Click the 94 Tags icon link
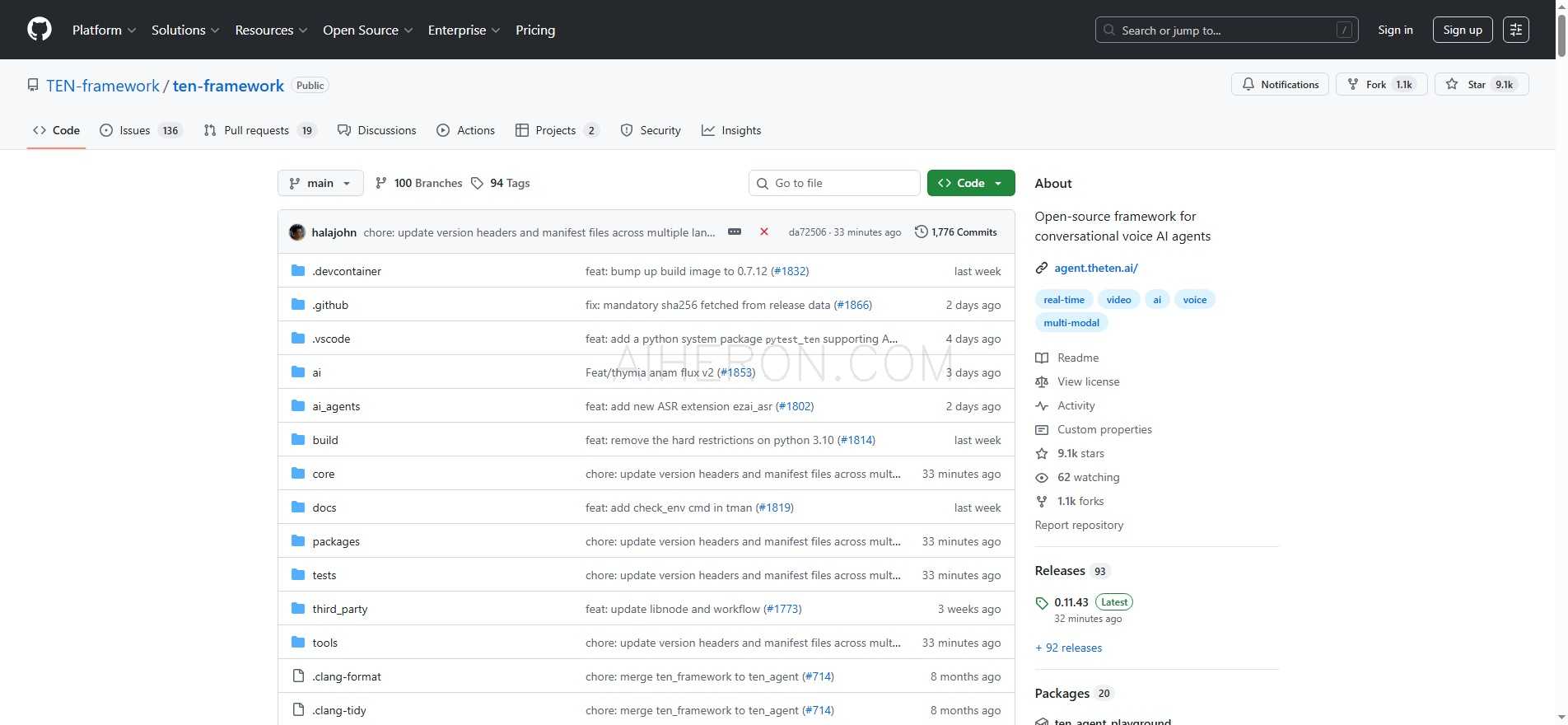Screen dimensions: 1568x725 (x=501, y=183)
